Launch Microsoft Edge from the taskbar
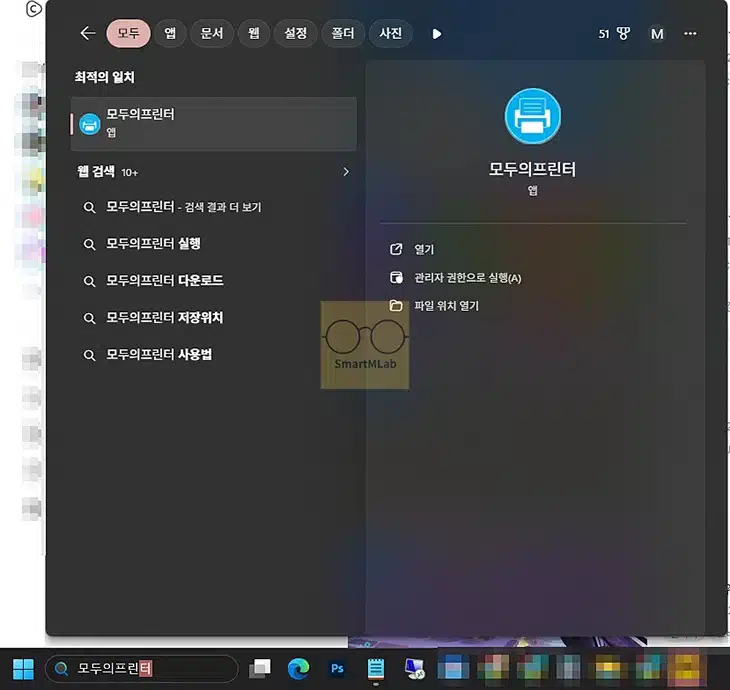This screenshot has height=690, width=730. point(298,669)
